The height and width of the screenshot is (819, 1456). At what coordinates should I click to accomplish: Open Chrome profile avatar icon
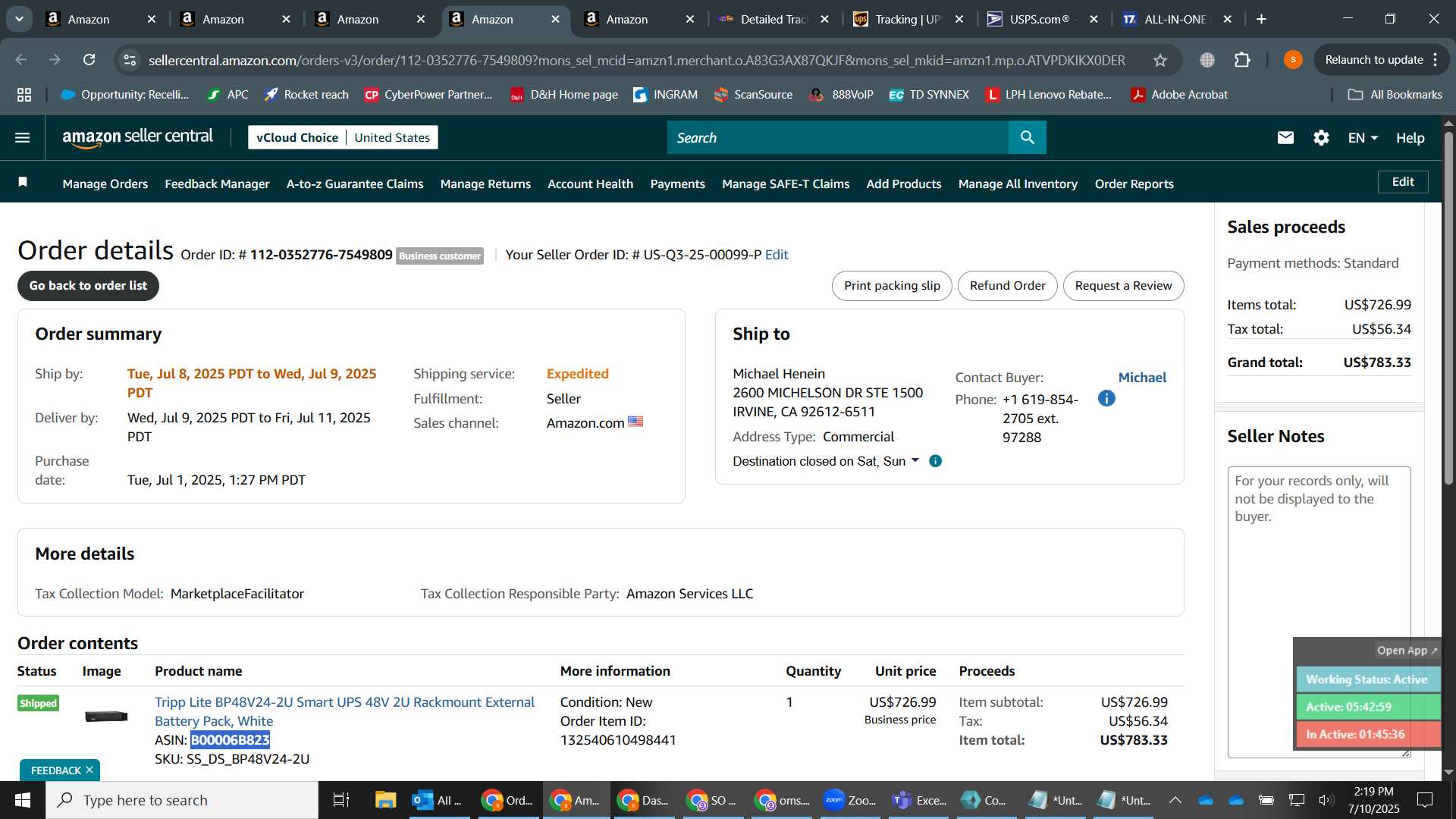(x=1293, y=60)
